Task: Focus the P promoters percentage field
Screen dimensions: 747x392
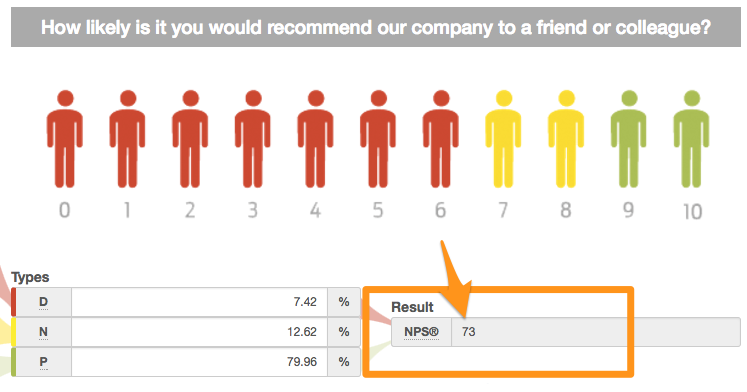Action: click(200, 362)
